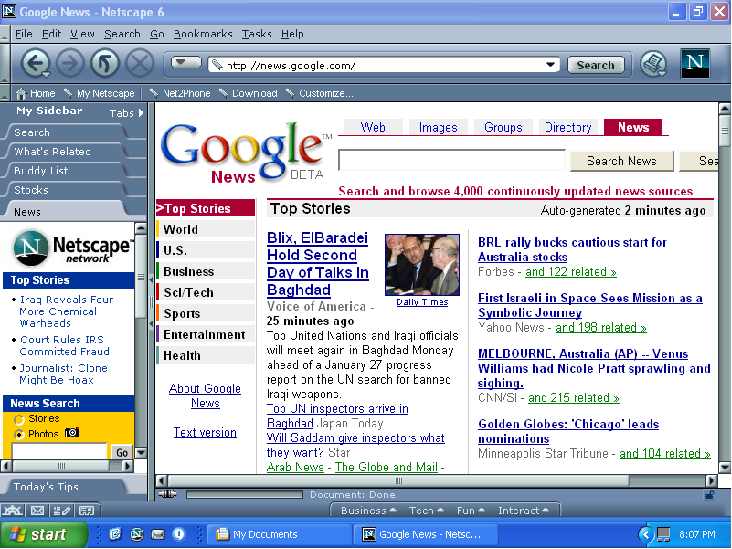
Task: Launch Netscape from quick launch icon
Action: click(137, 534)
